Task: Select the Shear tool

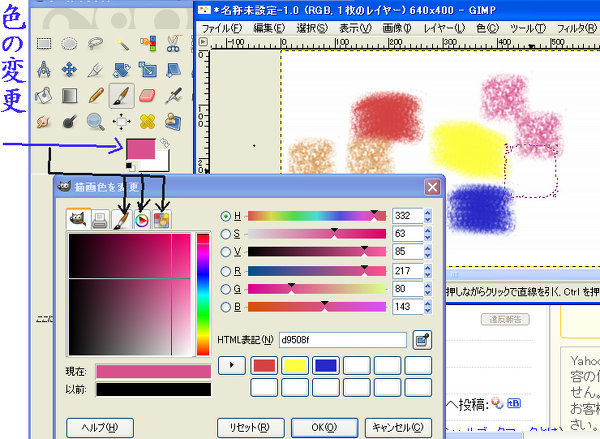Action: pyautogui.click(x=173, y=70)
